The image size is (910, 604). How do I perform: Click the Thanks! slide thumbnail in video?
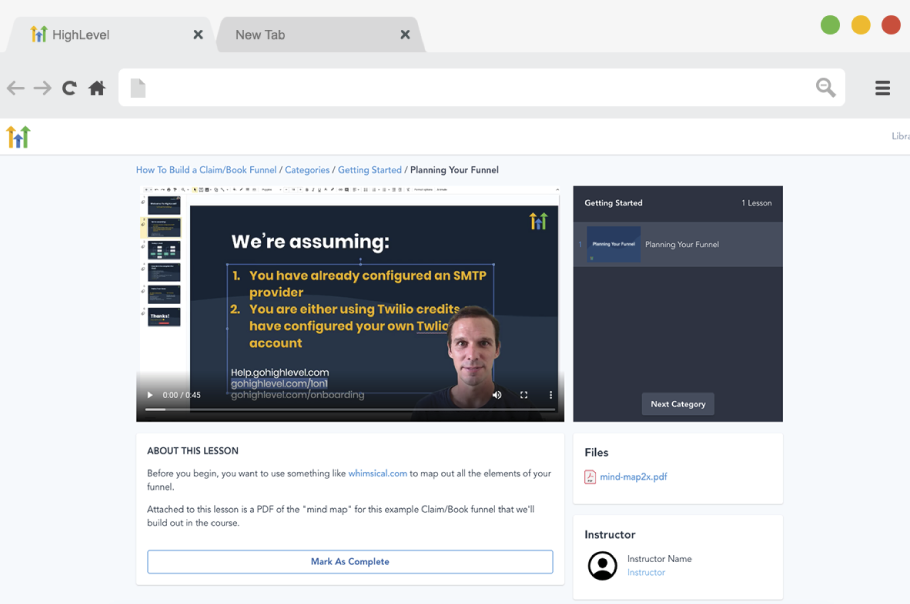(x=164, y=317)
